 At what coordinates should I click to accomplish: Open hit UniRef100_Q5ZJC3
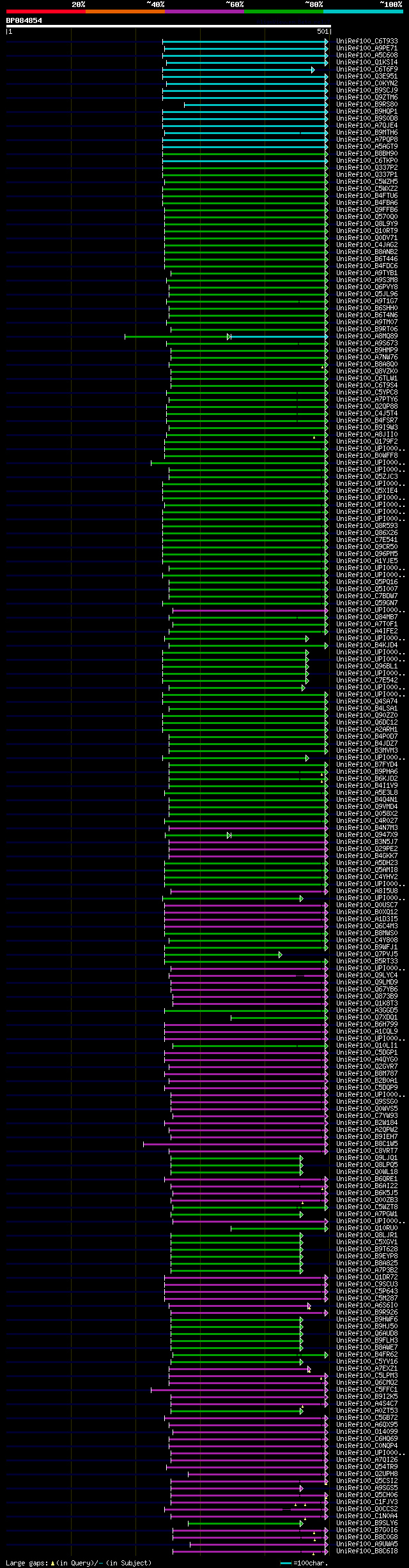coord(367,477)
